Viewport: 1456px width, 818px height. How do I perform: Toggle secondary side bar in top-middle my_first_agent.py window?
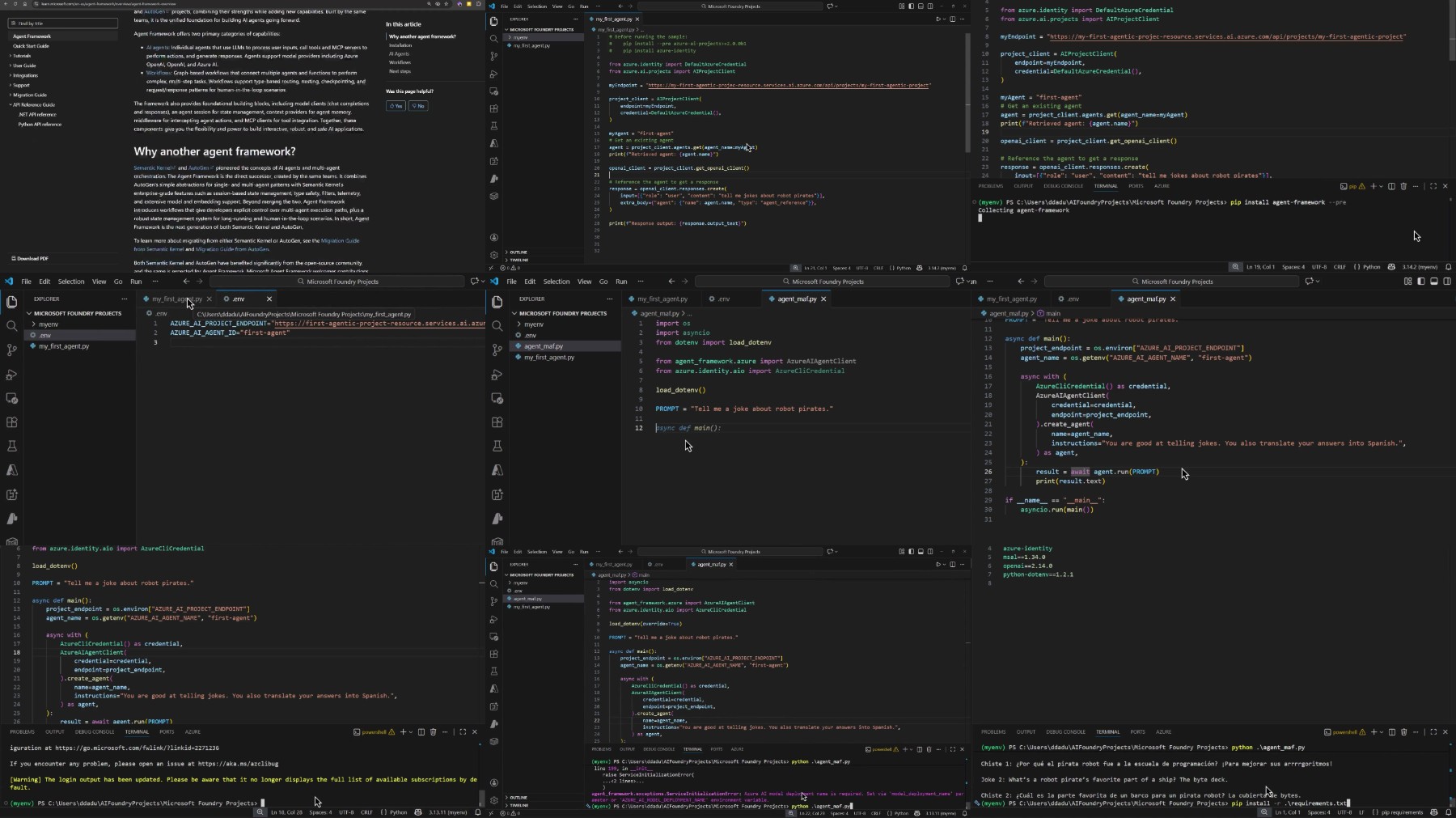click(x=930, y=6)
